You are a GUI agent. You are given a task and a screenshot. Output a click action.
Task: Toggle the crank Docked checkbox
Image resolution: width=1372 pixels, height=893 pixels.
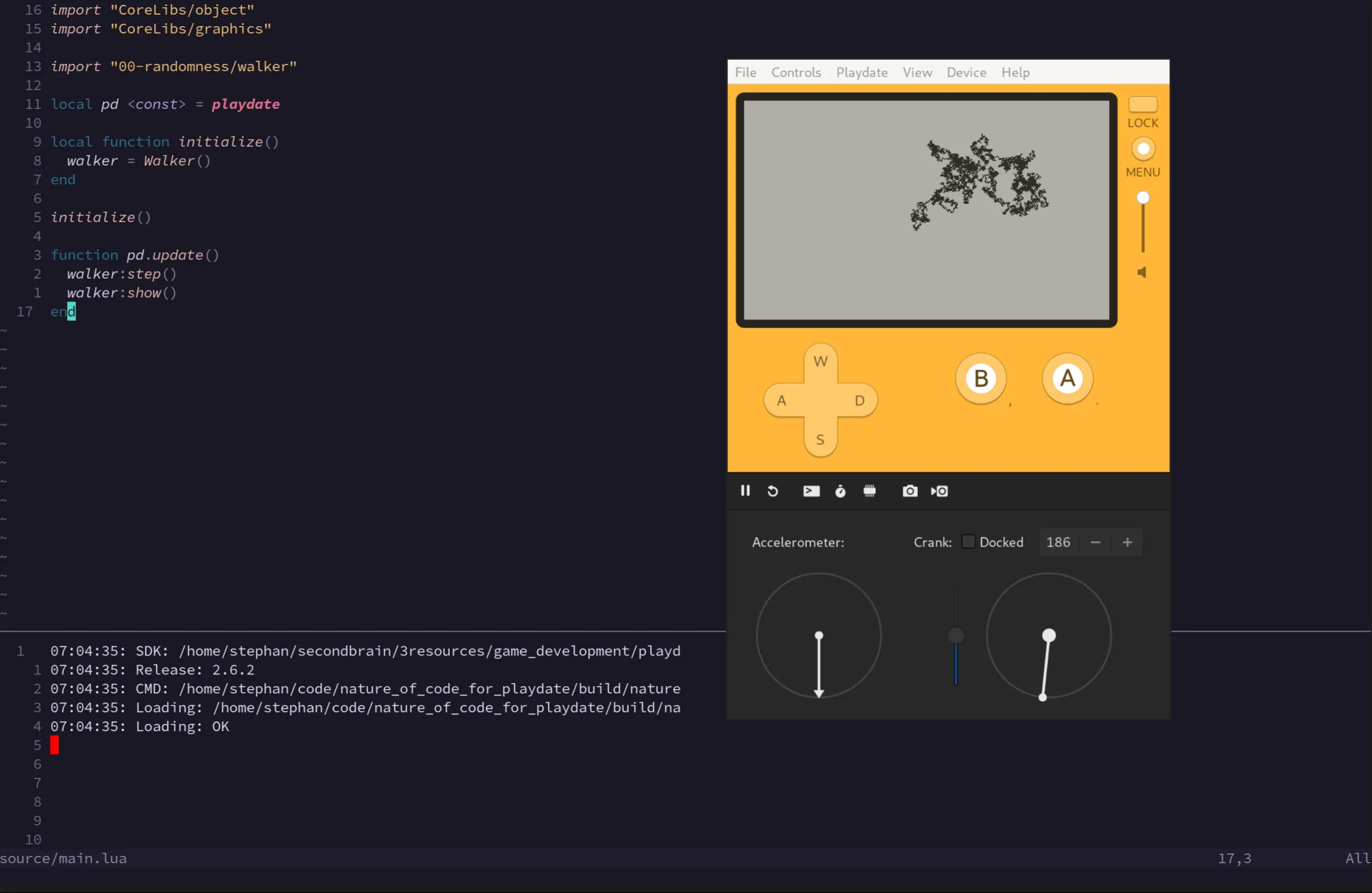pos(968,542)
